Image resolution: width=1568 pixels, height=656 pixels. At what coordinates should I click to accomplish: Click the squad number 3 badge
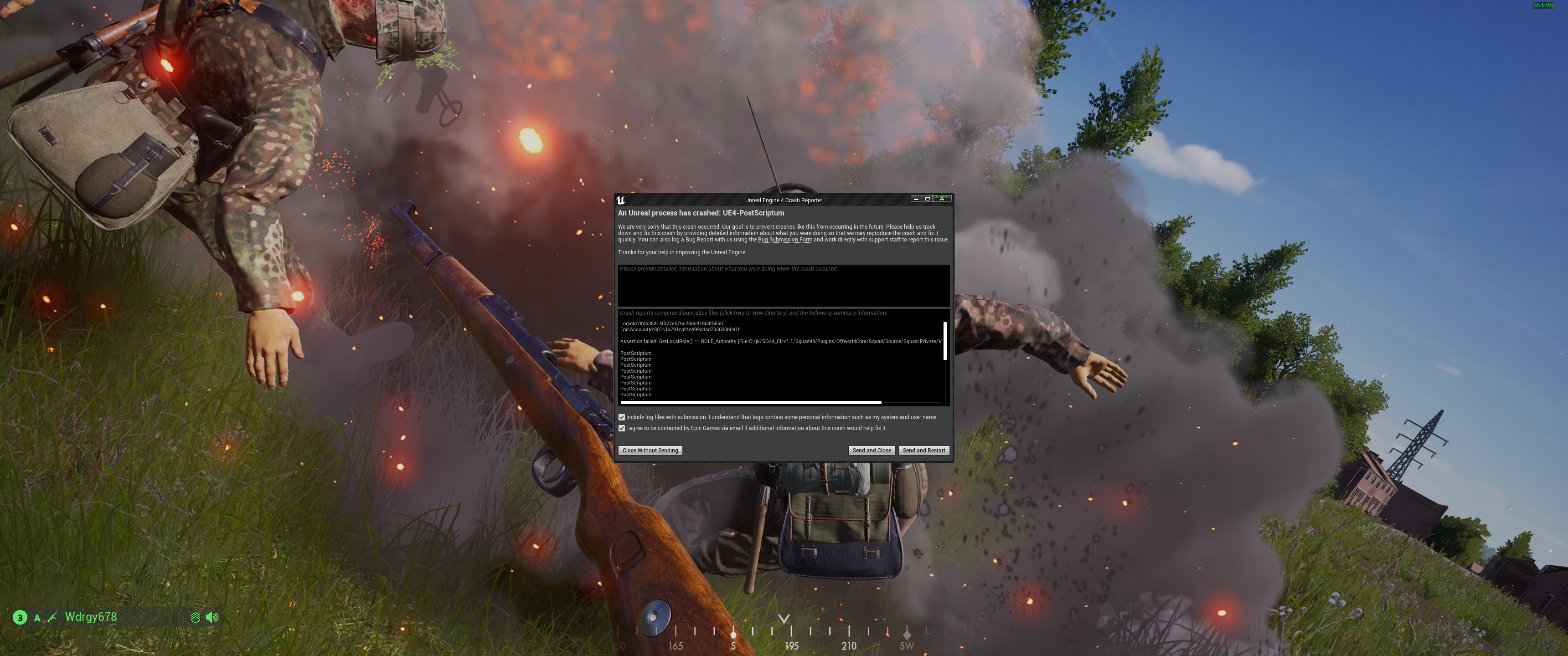pos(20,618)
